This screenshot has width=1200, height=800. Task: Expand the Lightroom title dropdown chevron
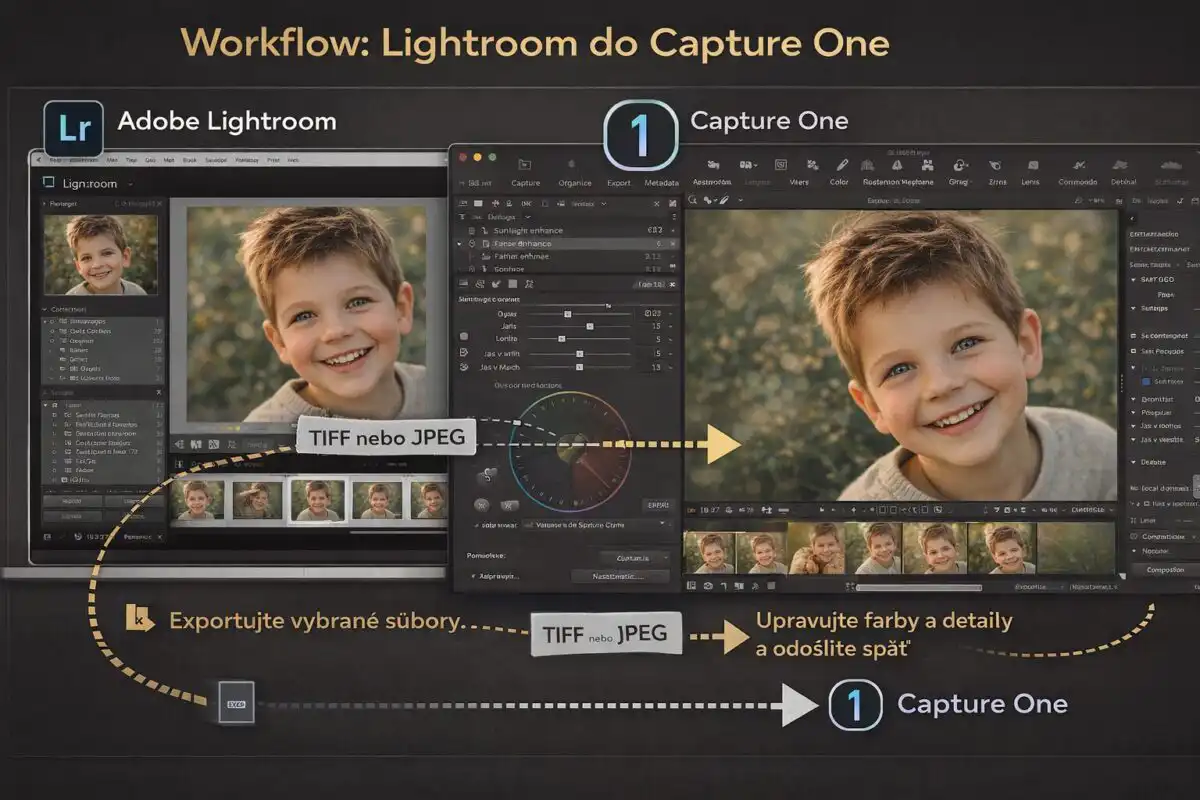click(130, 184)
